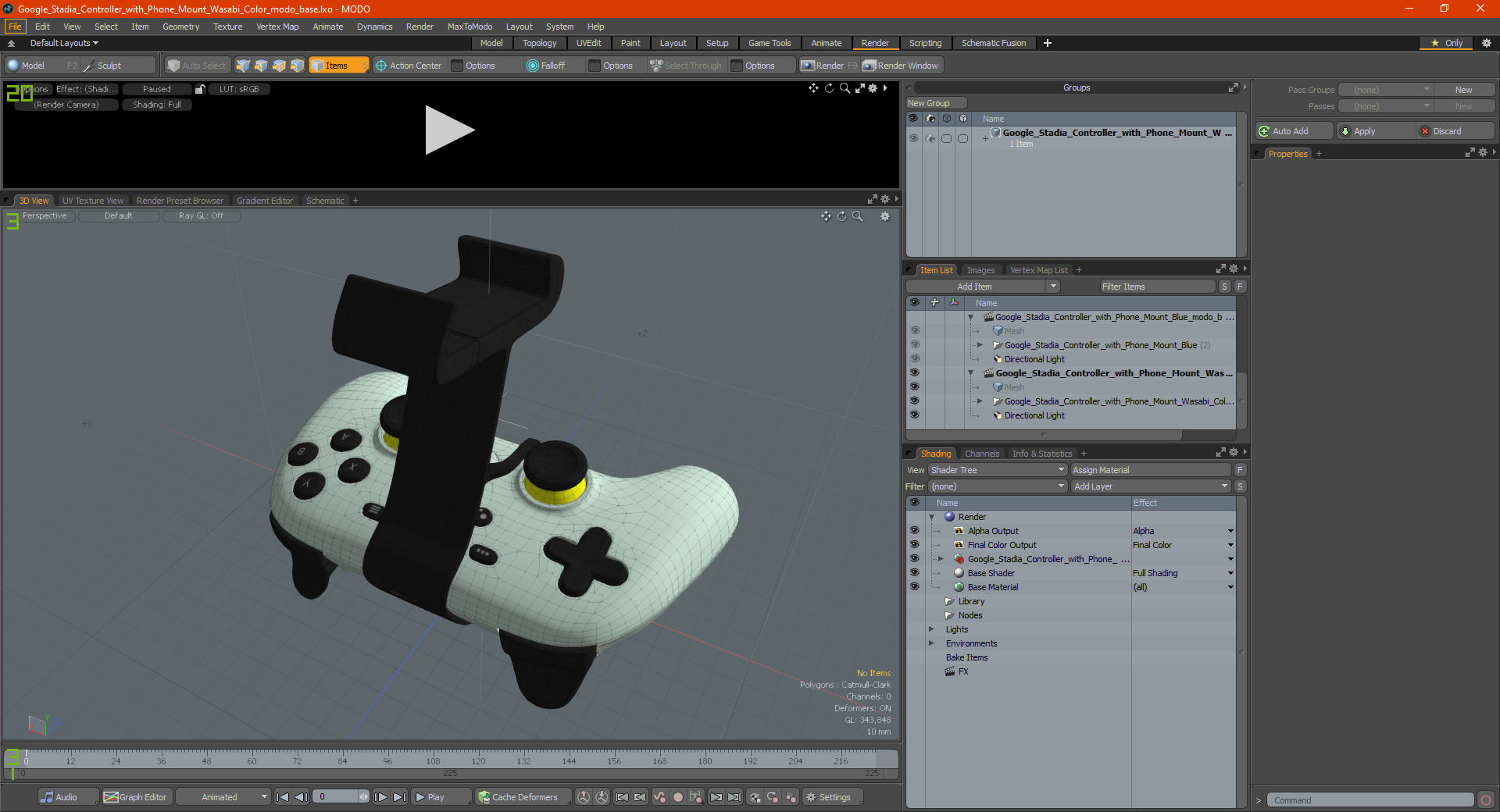Expand the Environments group
The height and width of the screenshot is (812, 1500).
pos(931,643)
